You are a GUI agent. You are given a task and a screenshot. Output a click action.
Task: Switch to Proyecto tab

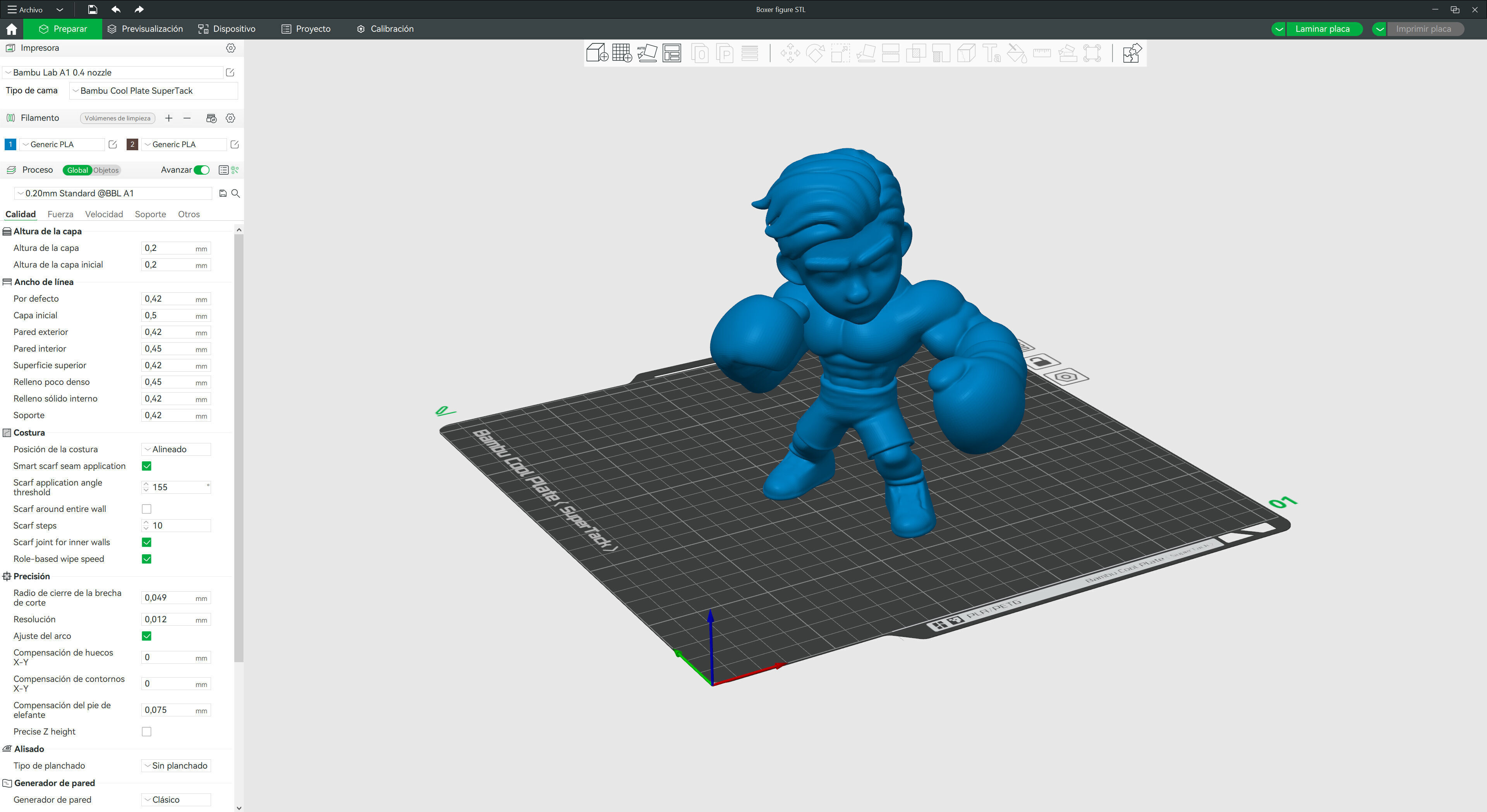(x=306, y=29)
